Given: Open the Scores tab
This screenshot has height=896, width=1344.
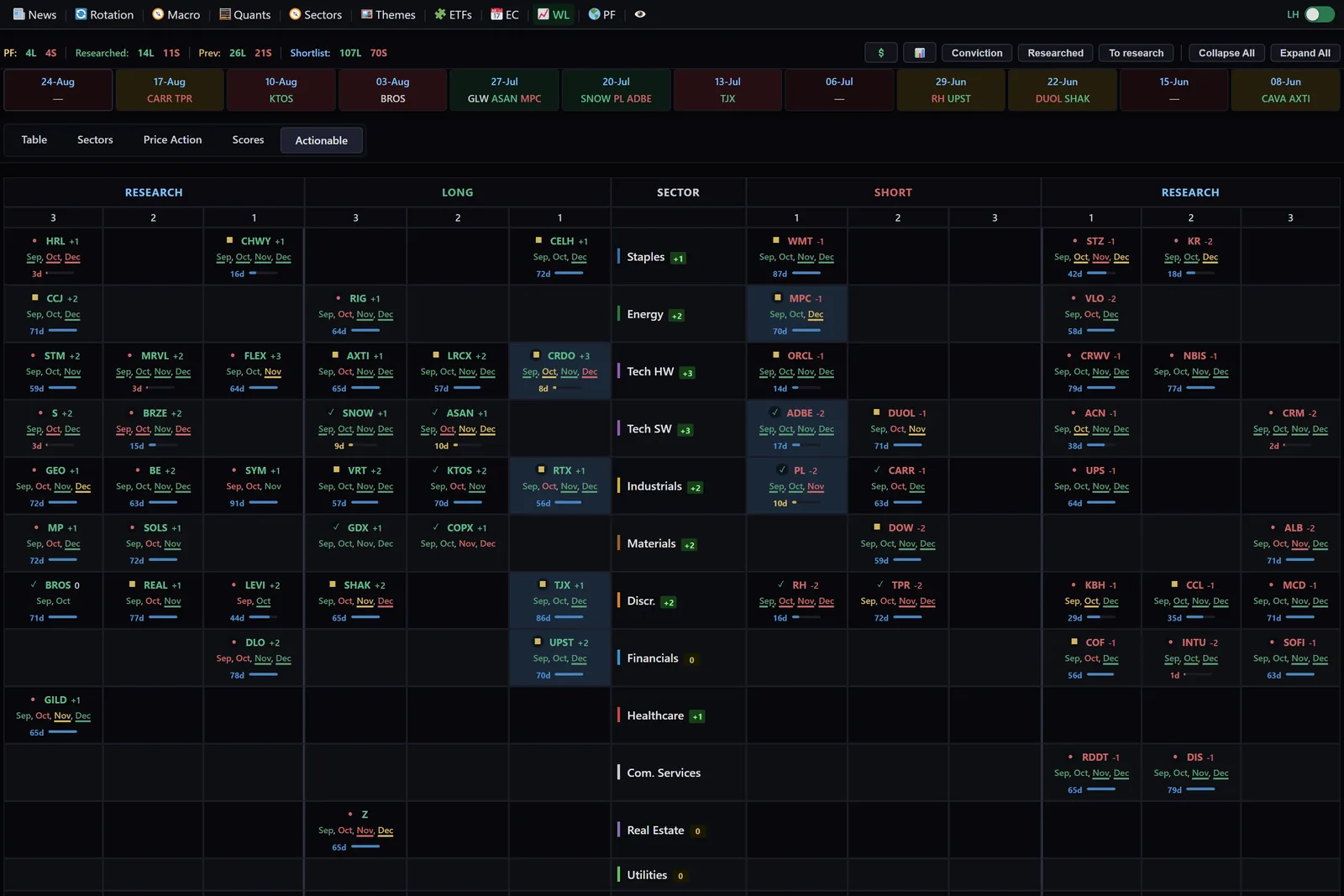Looking at the screenshot, I should [x=248, y=140].
